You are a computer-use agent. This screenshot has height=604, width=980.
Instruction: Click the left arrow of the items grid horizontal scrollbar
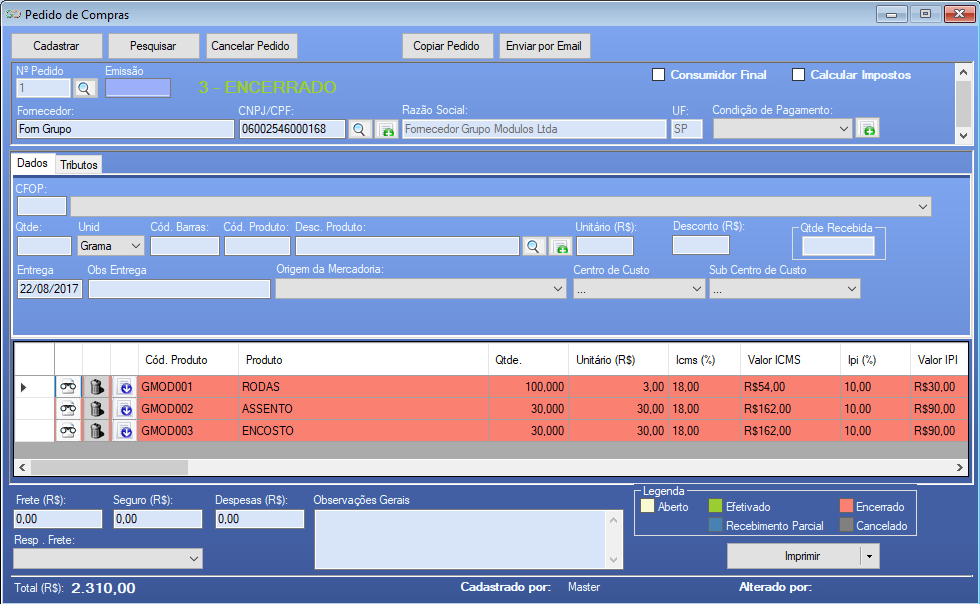22,468
